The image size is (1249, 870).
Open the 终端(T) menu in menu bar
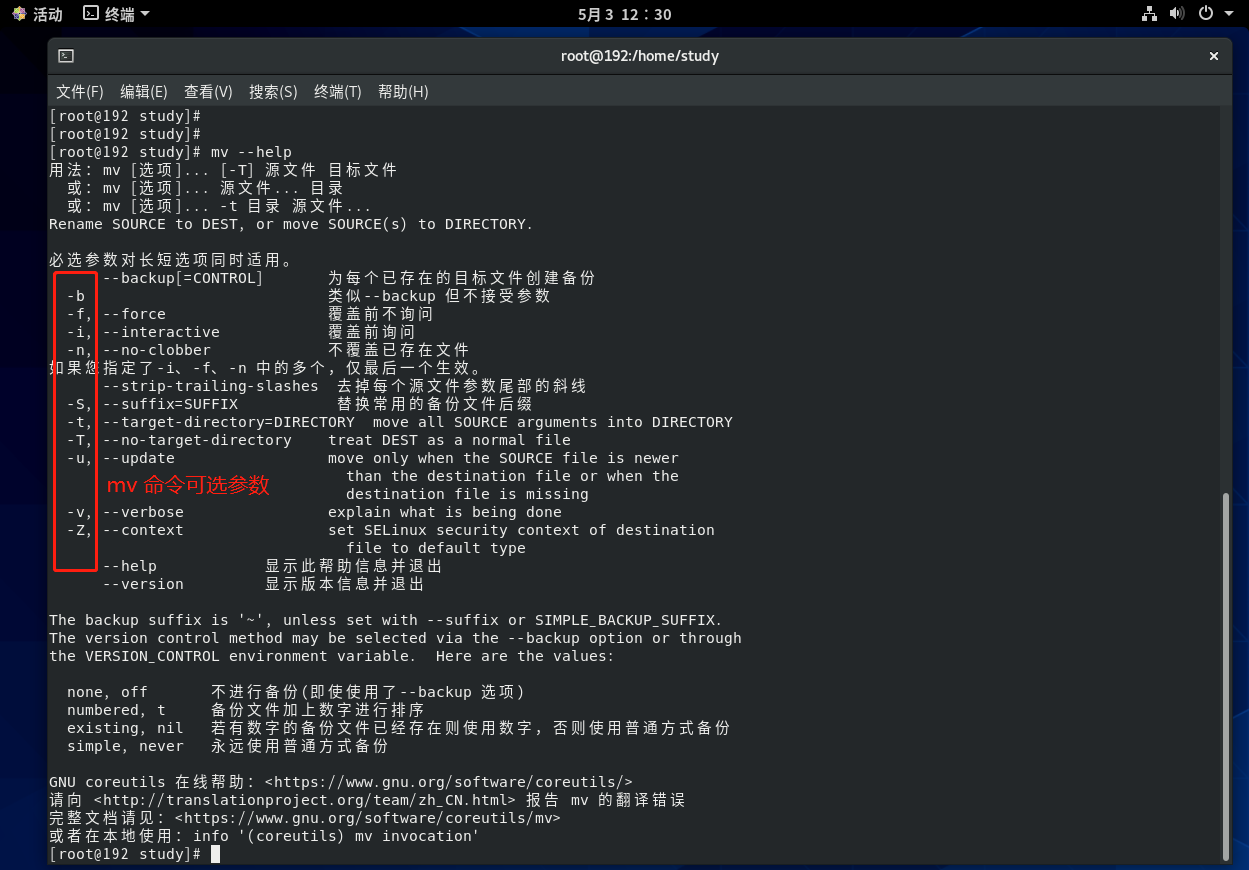(337, 92)
